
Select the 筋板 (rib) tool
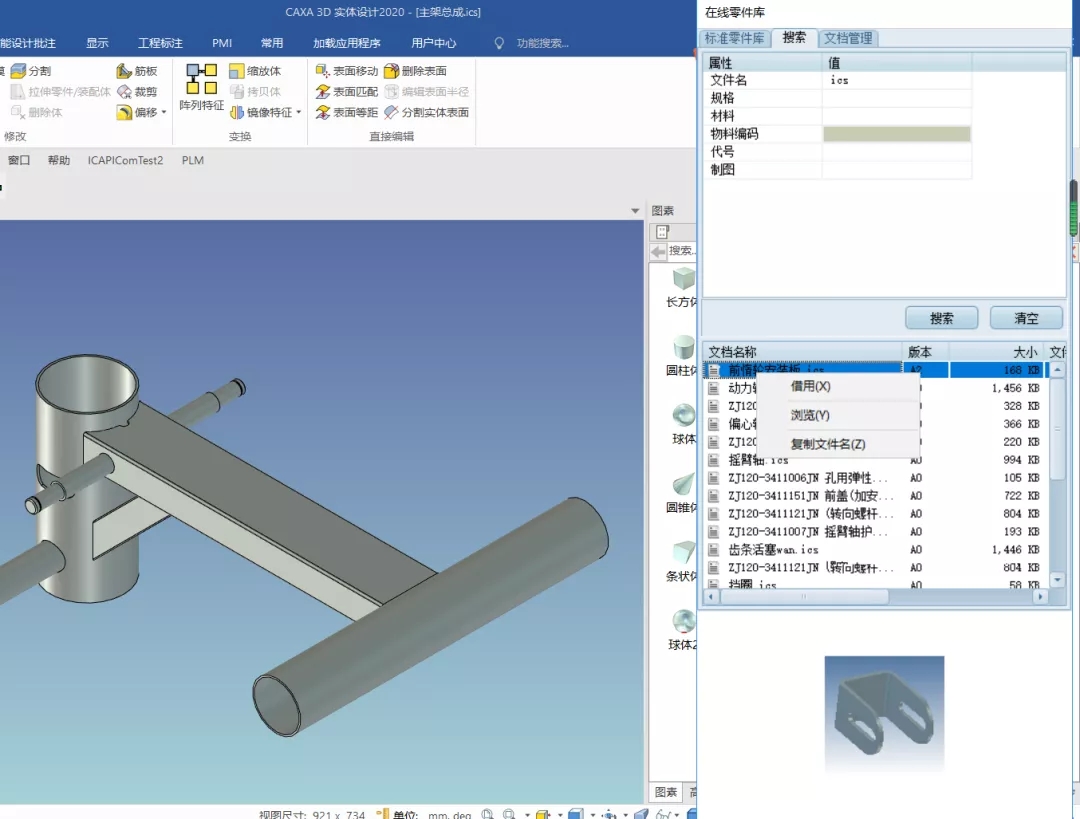138,70
